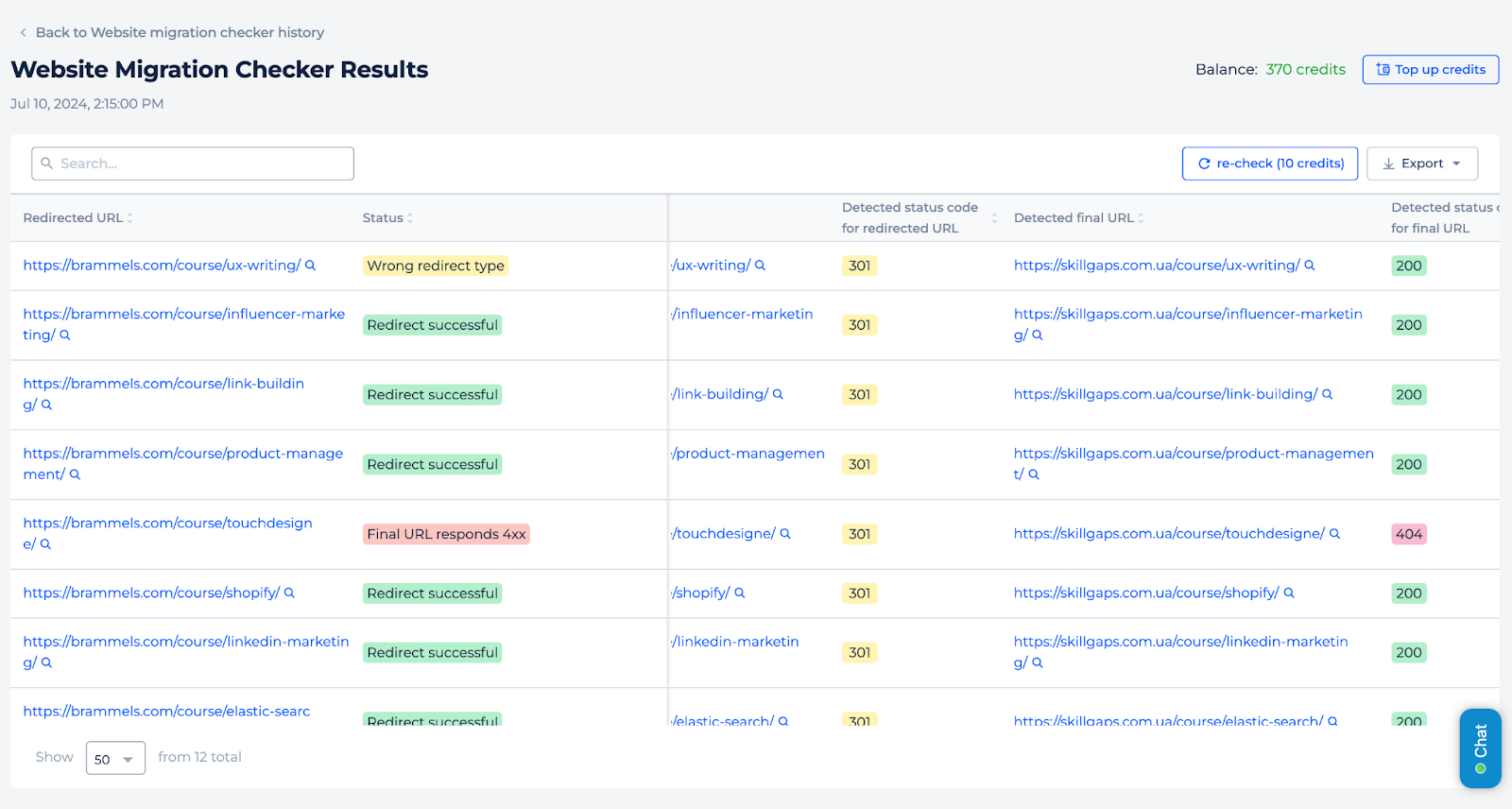This screenshot has height=809, width=1512.
Task: Click the Top up credits button
Action: 1431,69
